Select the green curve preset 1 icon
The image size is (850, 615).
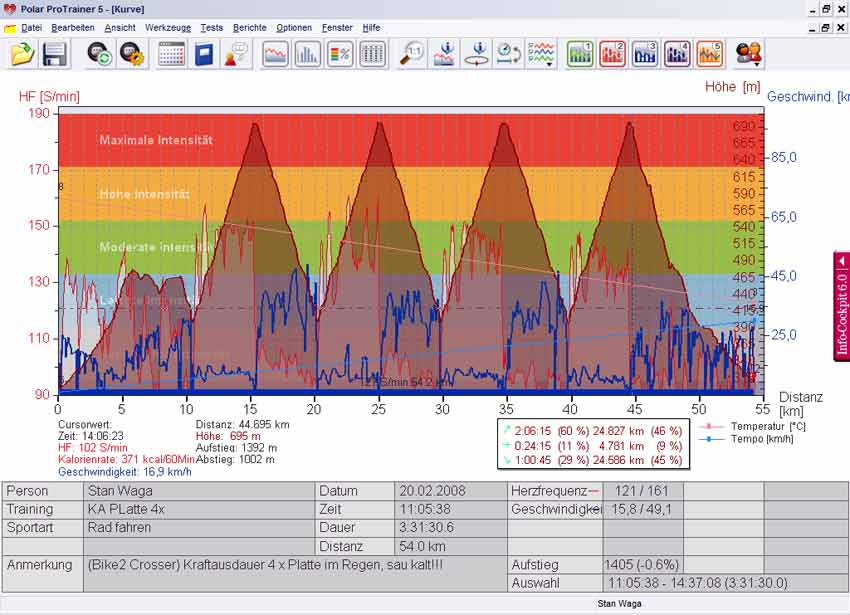[580, 54]
